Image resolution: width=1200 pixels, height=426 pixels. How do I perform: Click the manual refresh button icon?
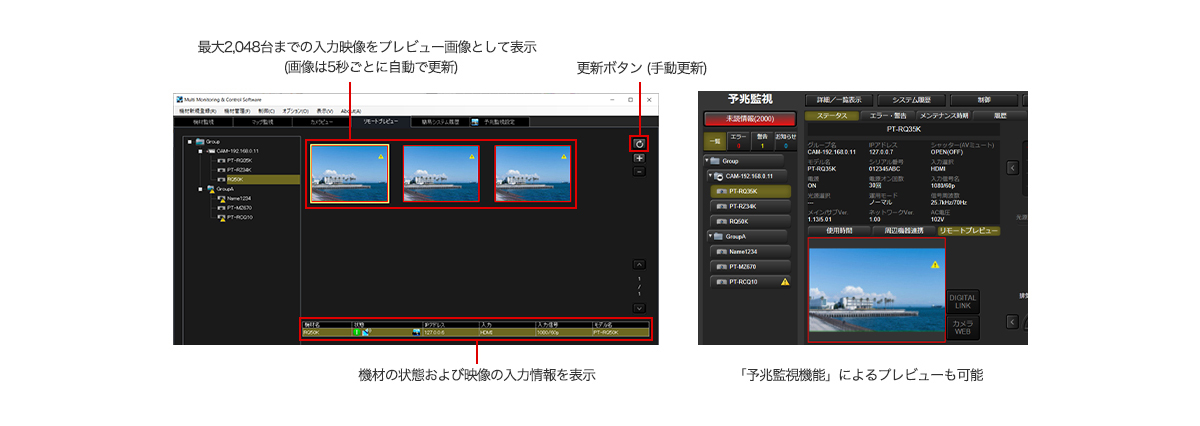[x=639, y=144]
